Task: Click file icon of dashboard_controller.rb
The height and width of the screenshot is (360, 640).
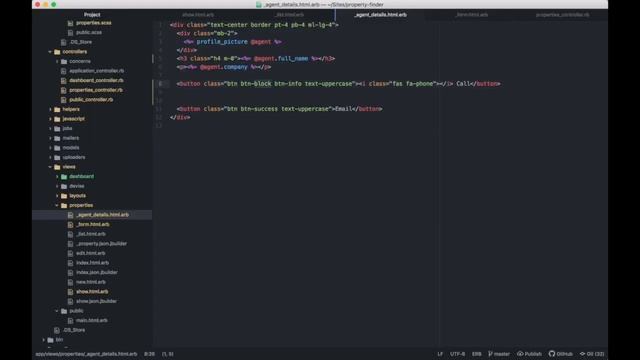Action: click(x=64, y=81)
